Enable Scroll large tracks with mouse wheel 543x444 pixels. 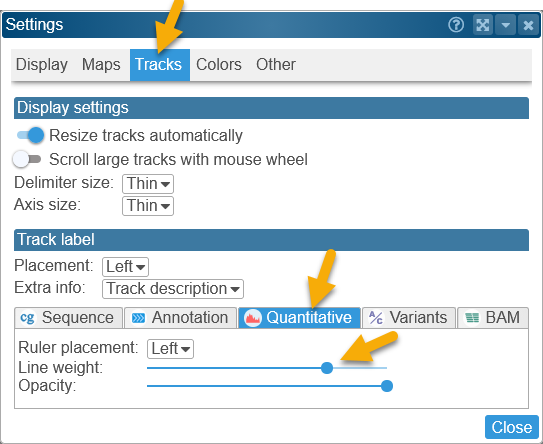pyautogui.click(x=27, y=159)
